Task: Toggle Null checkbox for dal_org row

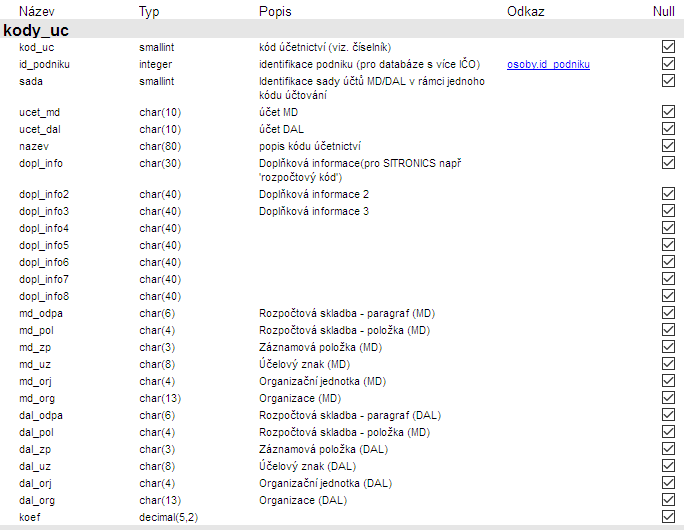Action: pyautogui.click(x=668, y=500)
